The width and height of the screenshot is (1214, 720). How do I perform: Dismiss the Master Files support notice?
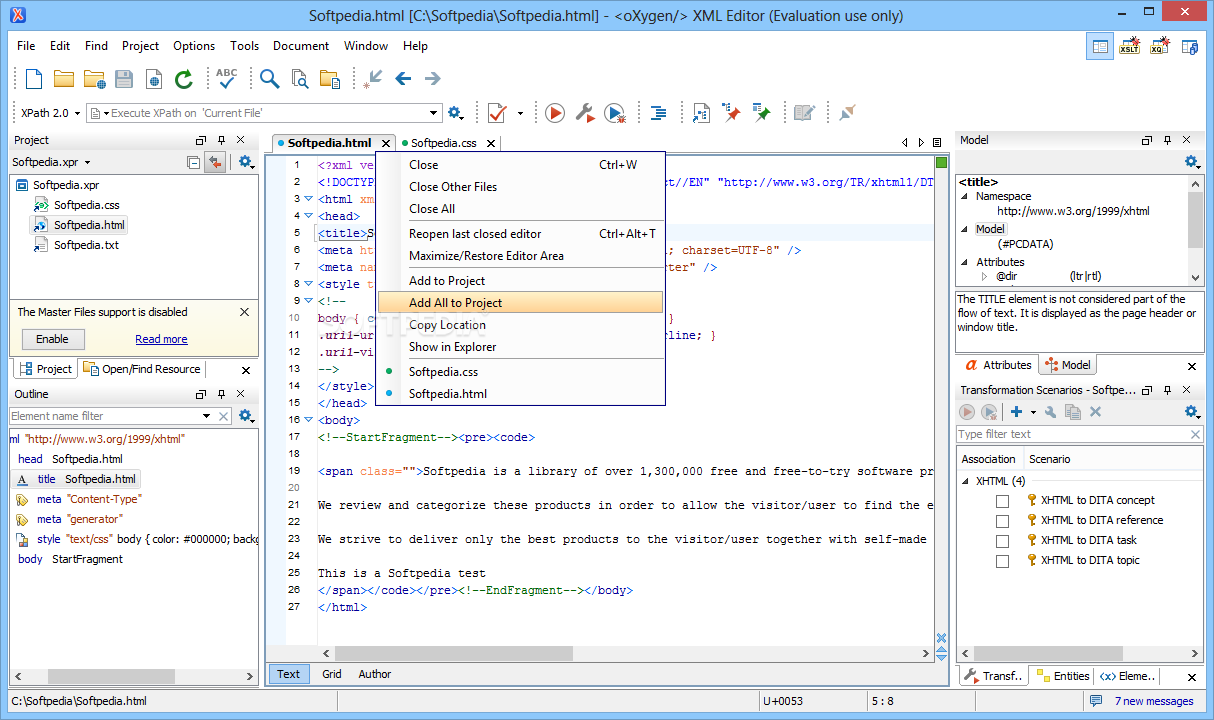tap(245, 312)
